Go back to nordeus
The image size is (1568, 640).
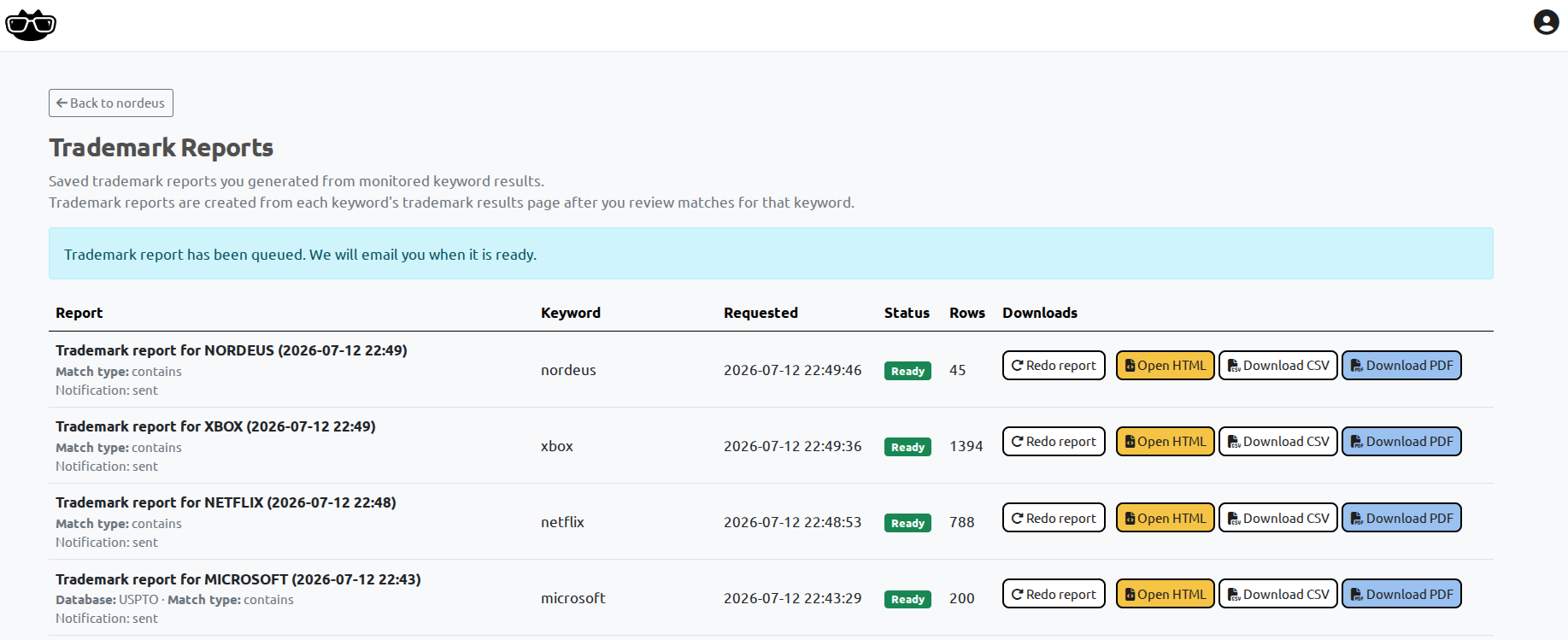point(111,103)
